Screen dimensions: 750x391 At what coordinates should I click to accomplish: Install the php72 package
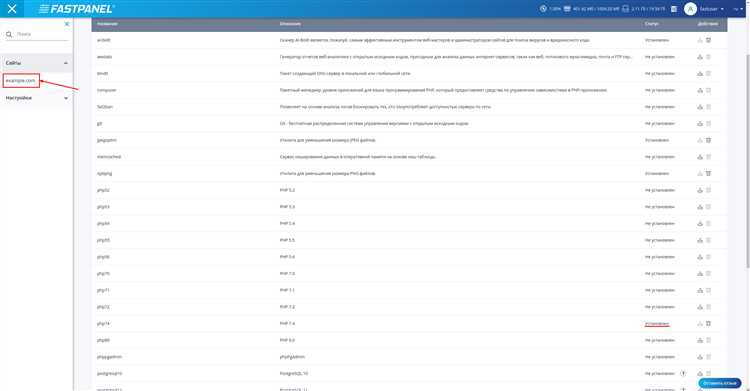[700, 307]
